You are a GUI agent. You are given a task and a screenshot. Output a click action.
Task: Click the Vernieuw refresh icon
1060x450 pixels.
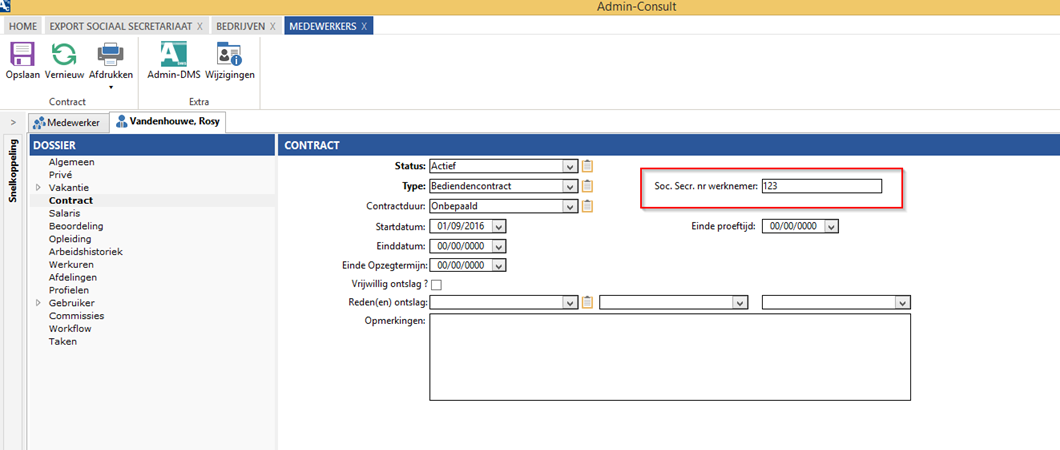point(64,55)
